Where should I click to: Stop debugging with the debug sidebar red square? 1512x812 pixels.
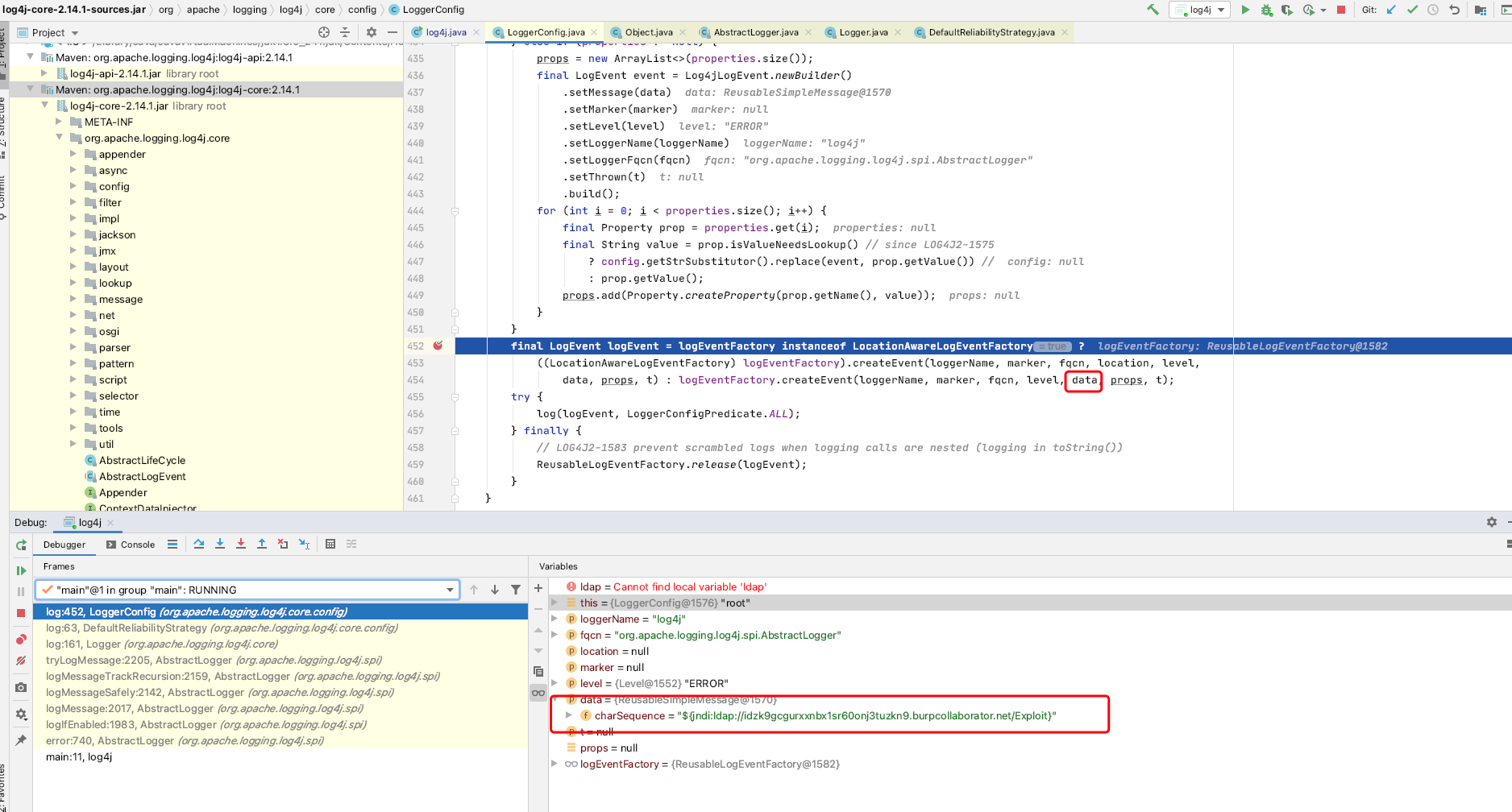pyautogui.click(x=21, y=613)
